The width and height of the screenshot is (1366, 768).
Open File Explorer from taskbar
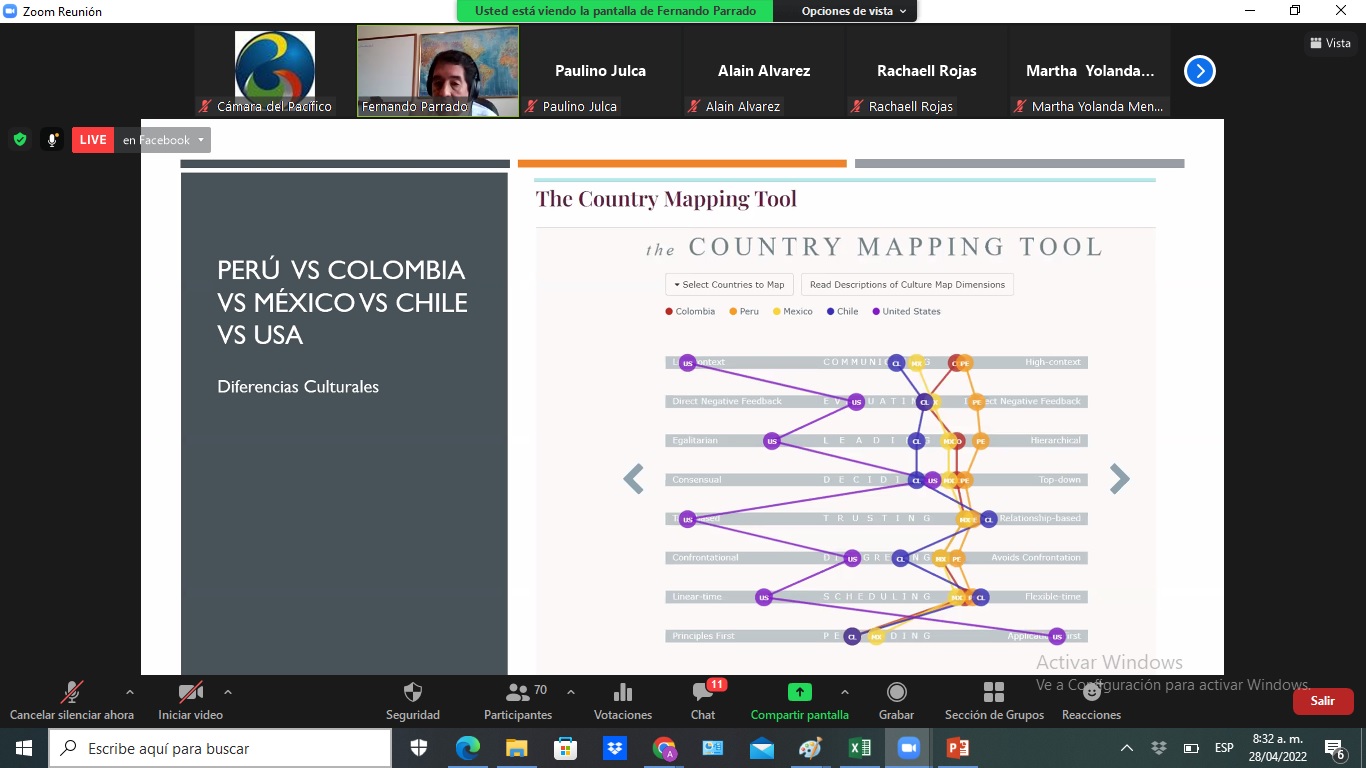[517, 748]
